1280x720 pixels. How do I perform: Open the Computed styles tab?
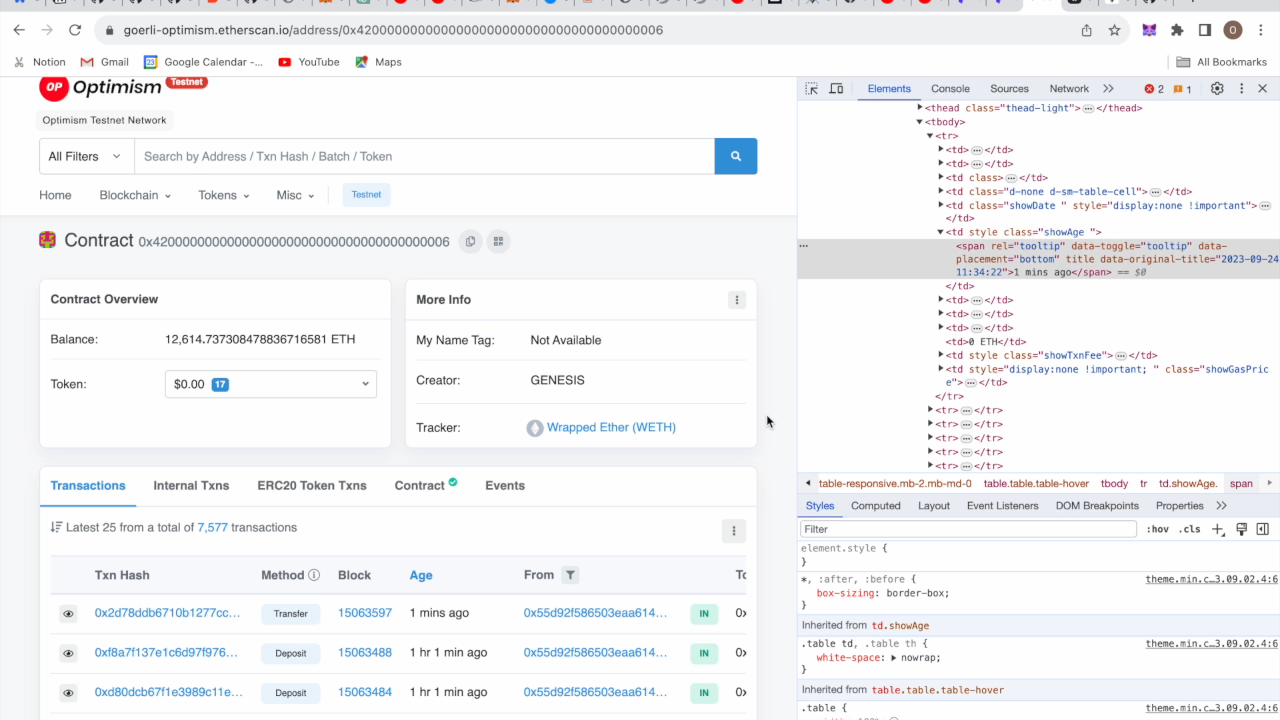pyautogui.click(x=876, y=506)
